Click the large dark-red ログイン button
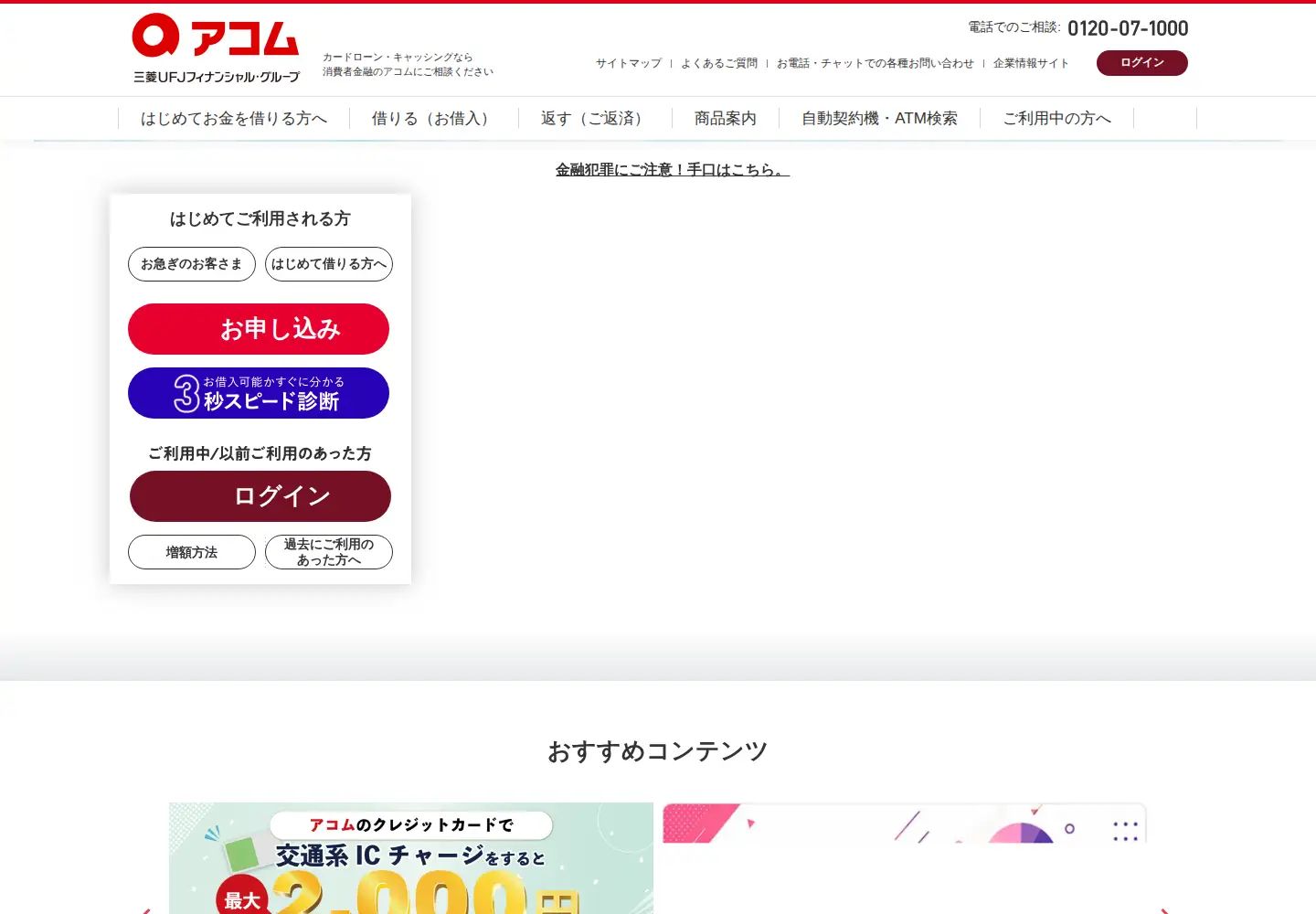The width and height of the screenshot is (1316, 914). tap(260, 496)
